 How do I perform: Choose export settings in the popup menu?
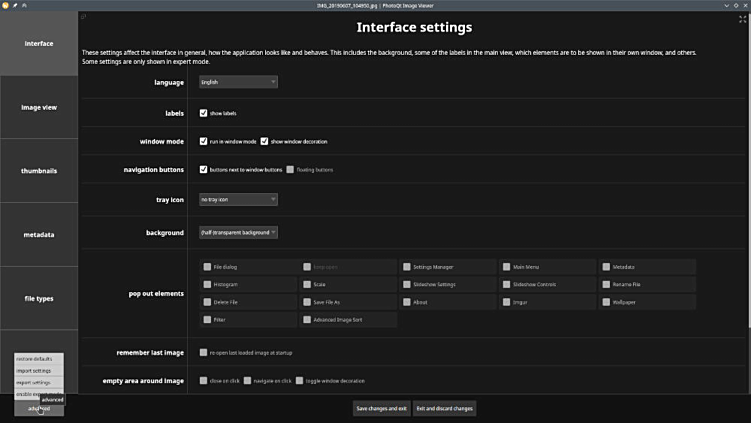tap(34, 382)
